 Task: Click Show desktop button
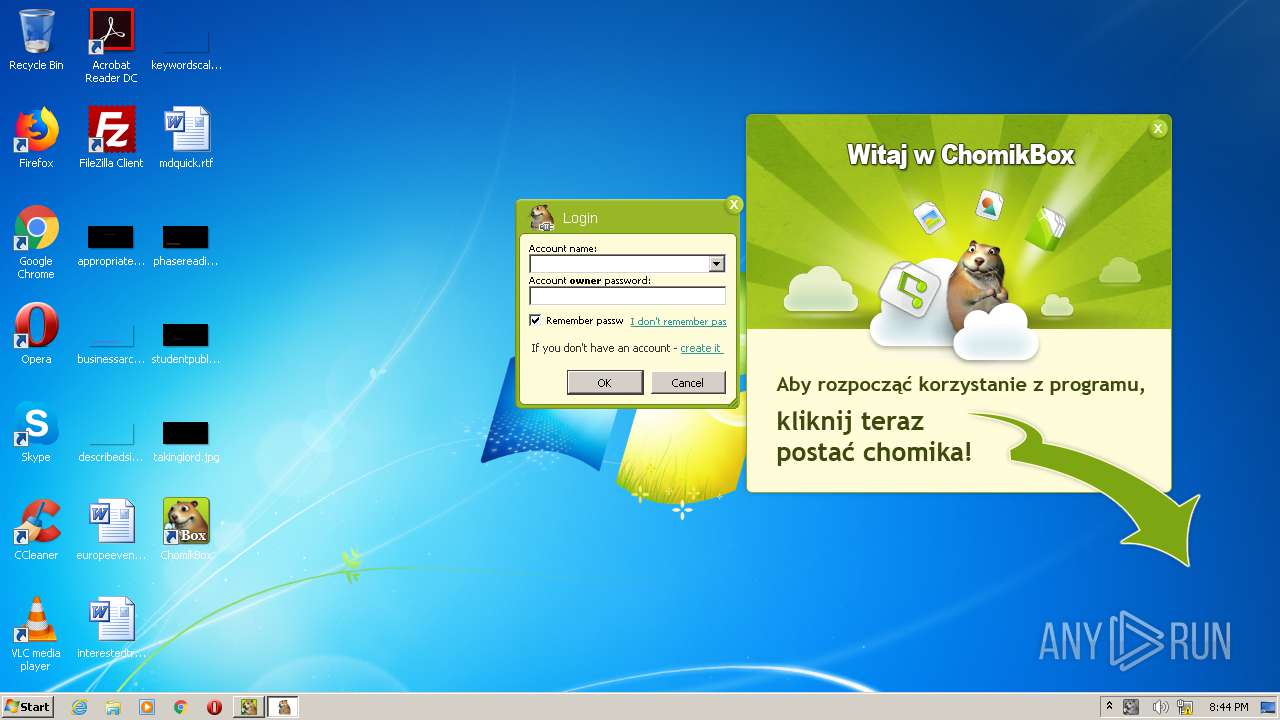tap(1268, 707)
